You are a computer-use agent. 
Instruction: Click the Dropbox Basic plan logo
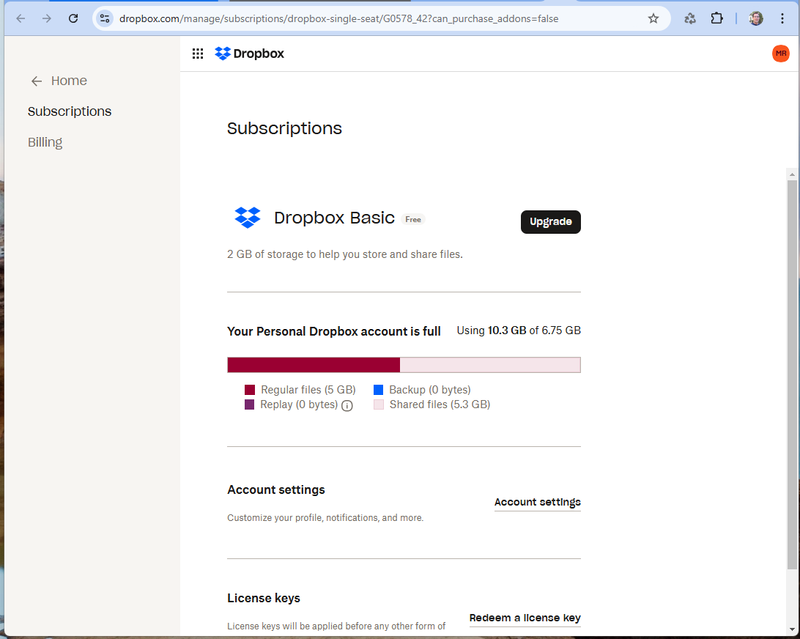(247, 218)
